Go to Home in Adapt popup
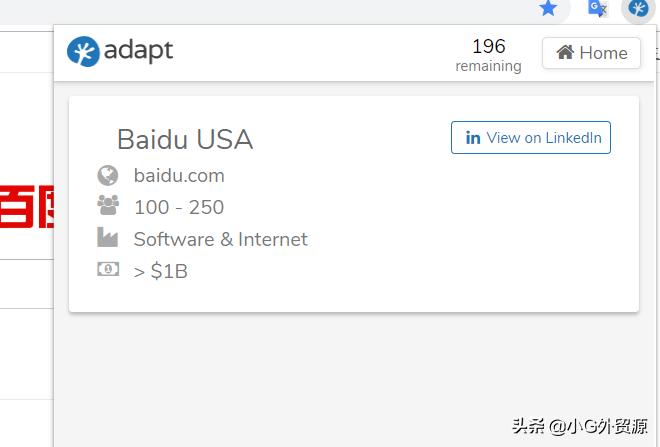 (591, 53)
